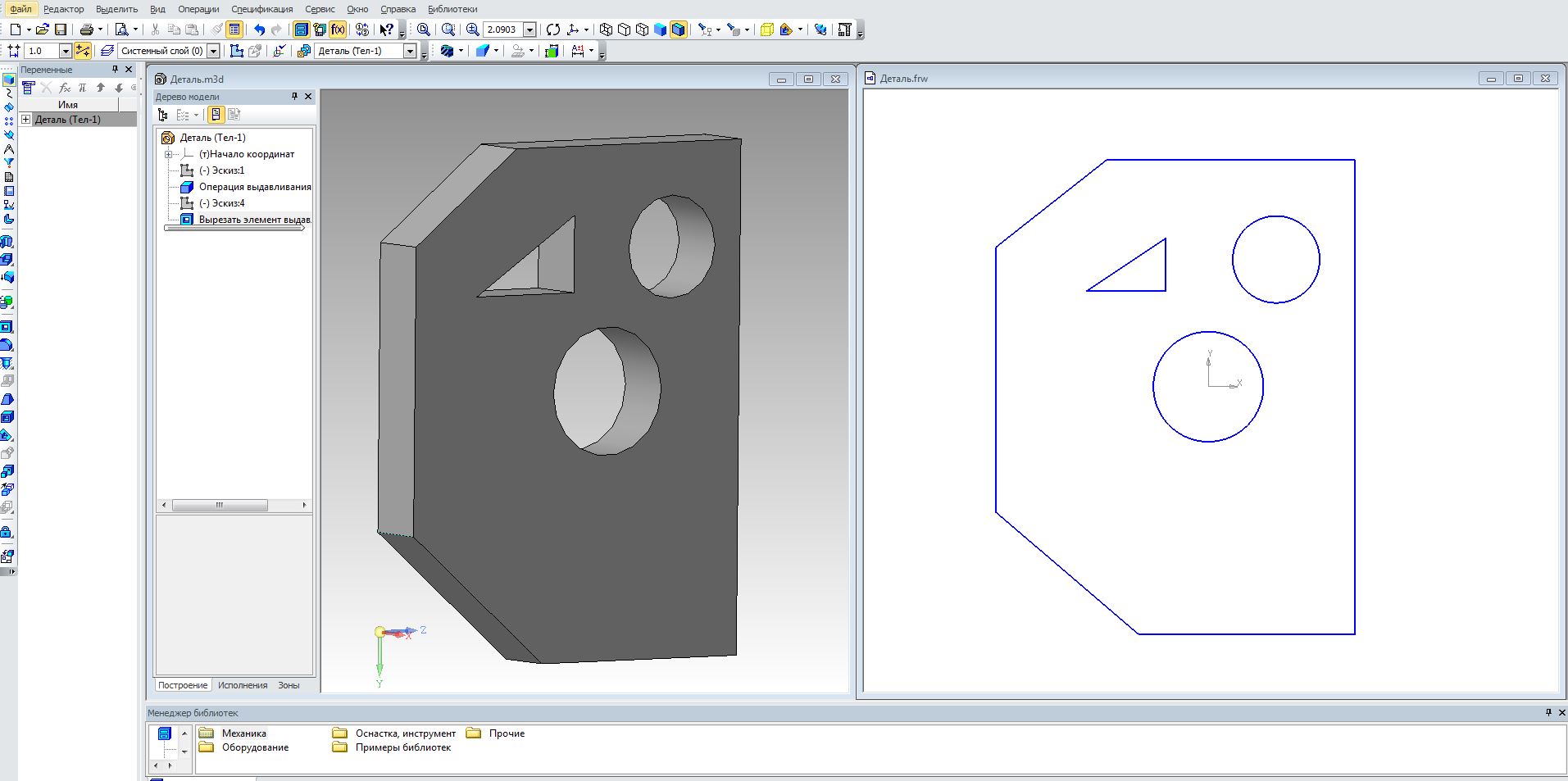Open the Зоны tab
This screenshot has width=1568, height=781.
[289, 685]
